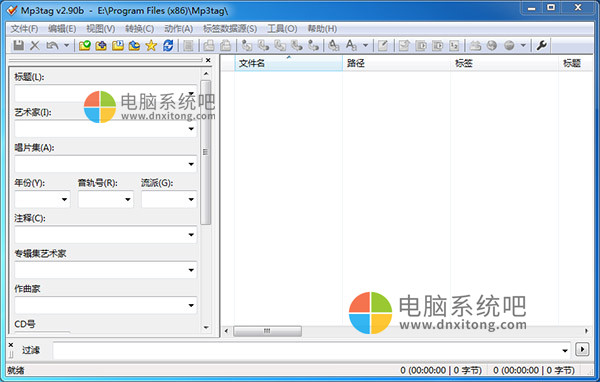Click the filter apply arrow button
This screenshot has width=600, height=382.
582,349
